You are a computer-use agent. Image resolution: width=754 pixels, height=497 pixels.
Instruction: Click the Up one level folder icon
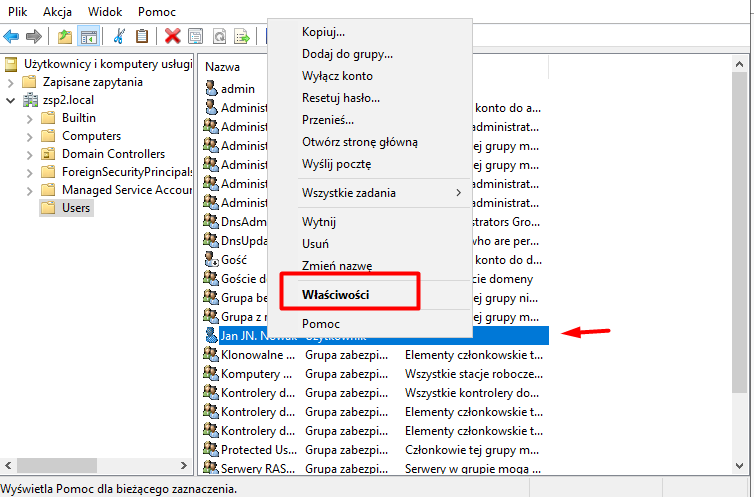(65, 36)
